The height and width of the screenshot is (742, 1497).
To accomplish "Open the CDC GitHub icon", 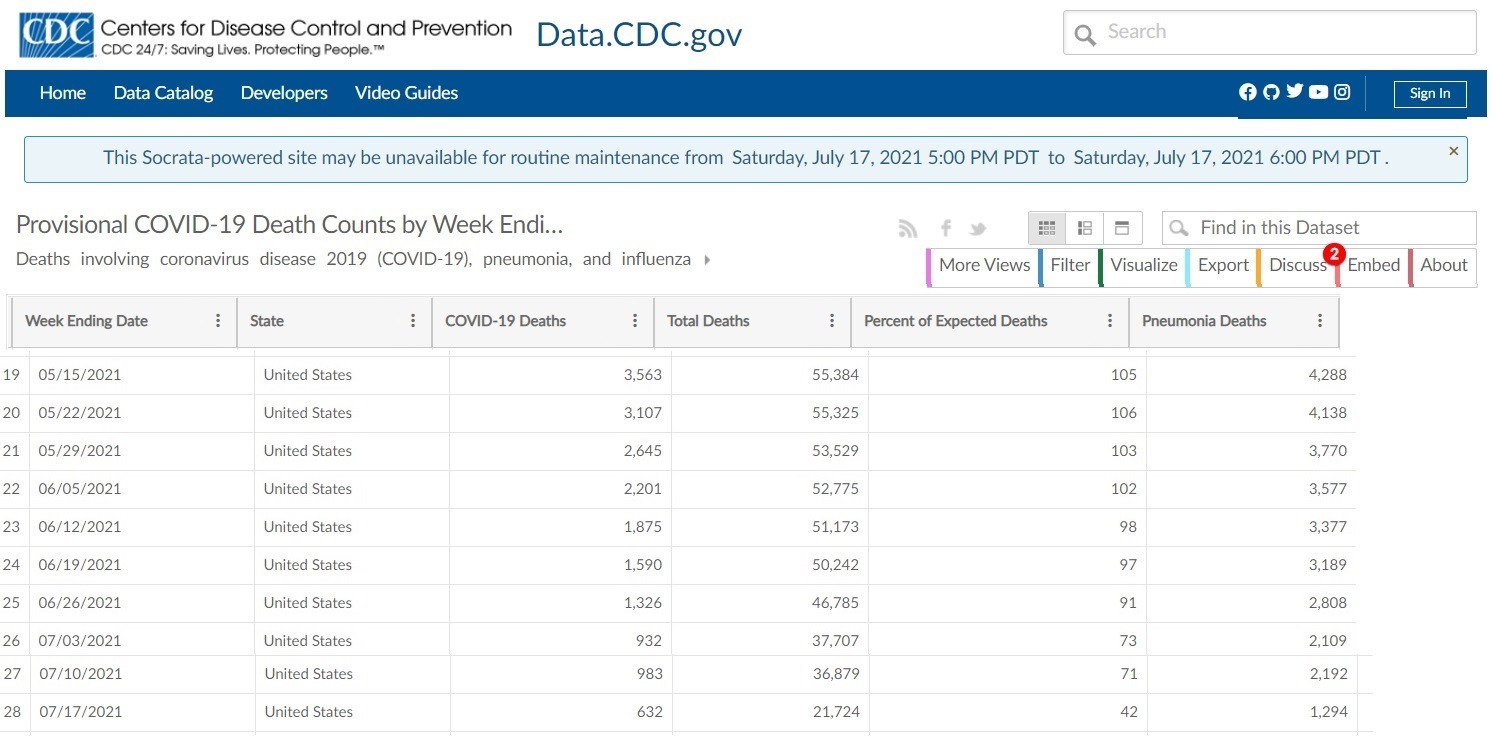I will (1271, 92).
